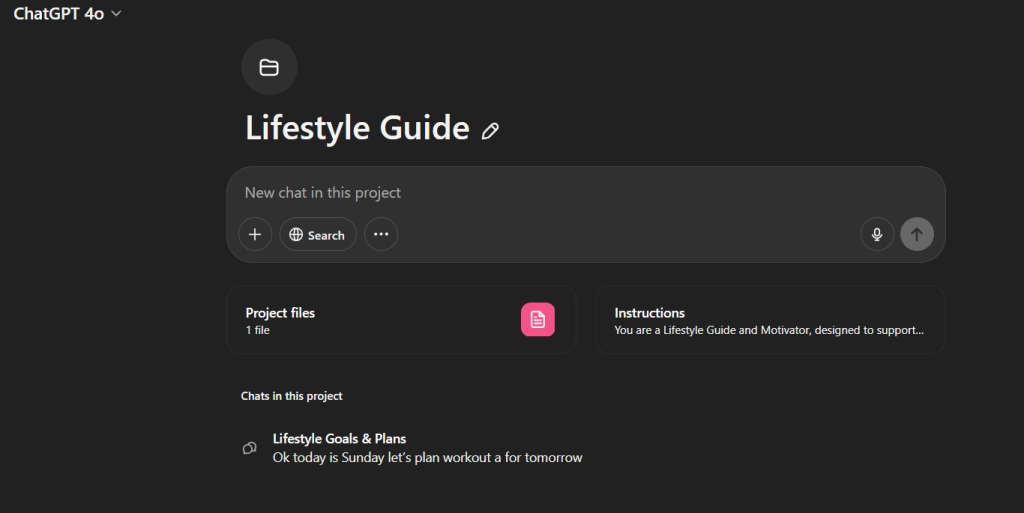Click the 1 file count text

click(x=257, y=330)
